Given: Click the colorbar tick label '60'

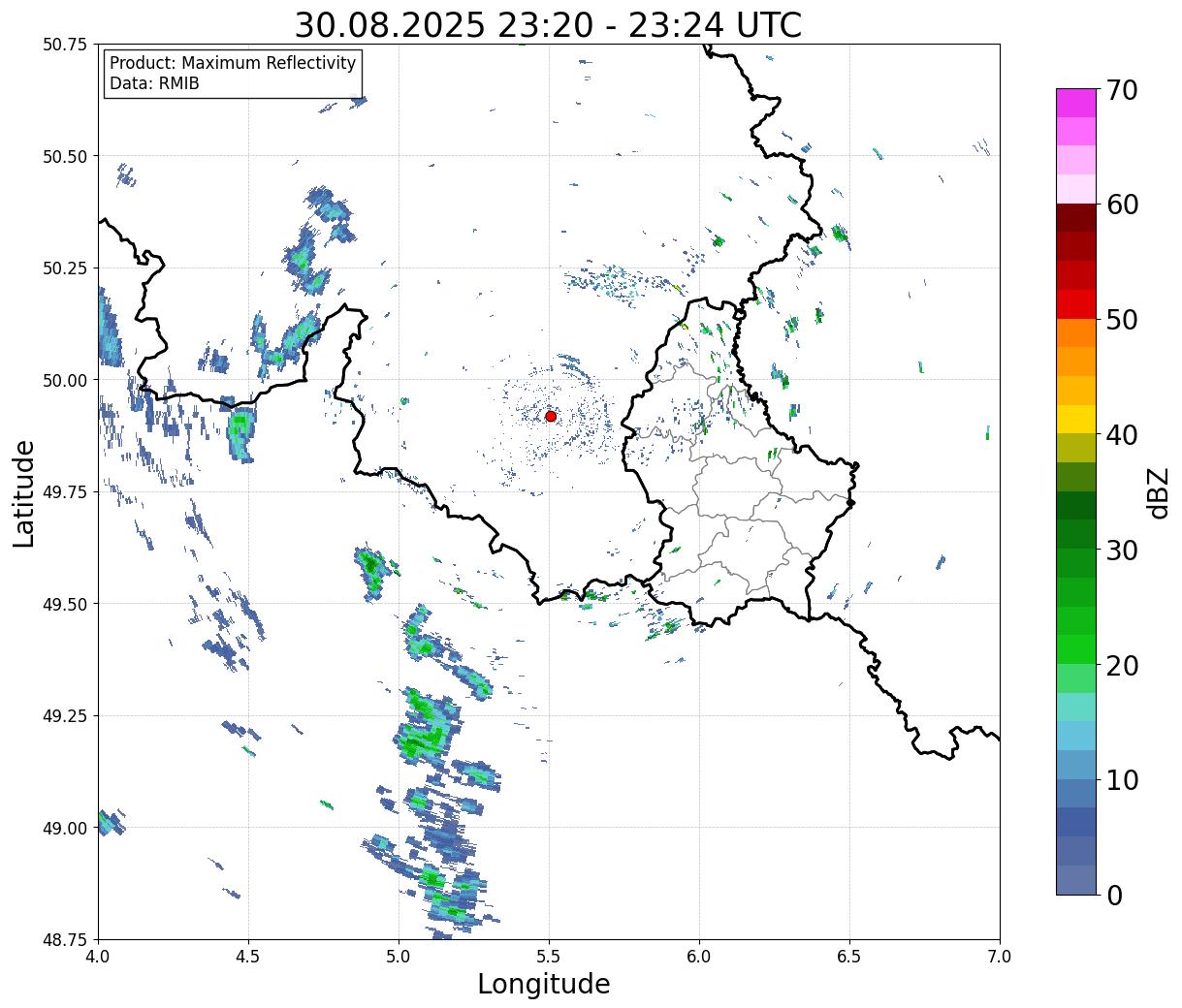Looking at the screenshot, I should pyautogui.click(x=1121, y=205).
